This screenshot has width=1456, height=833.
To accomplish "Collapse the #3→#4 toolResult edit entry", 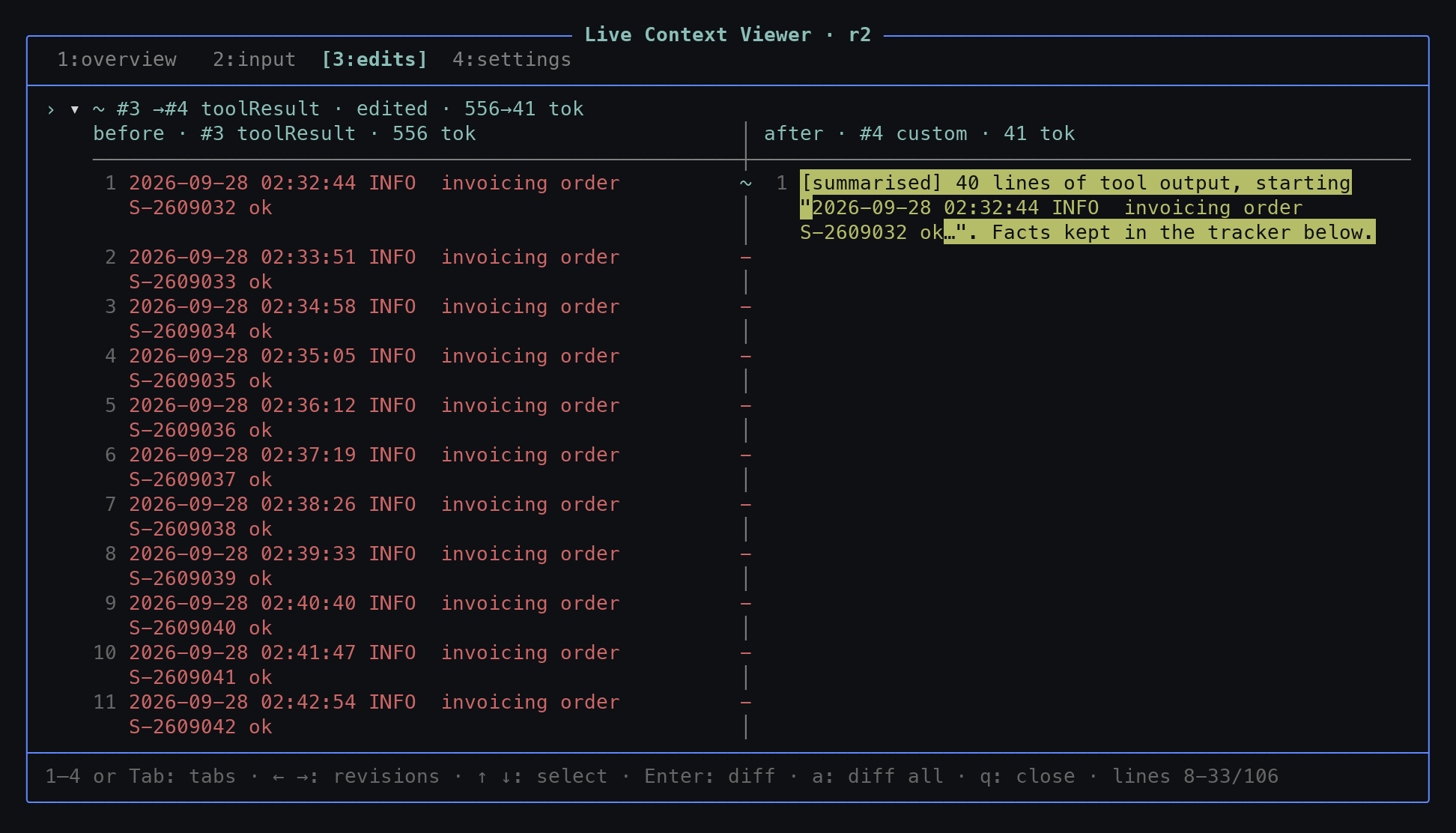I will click(75, 109).
